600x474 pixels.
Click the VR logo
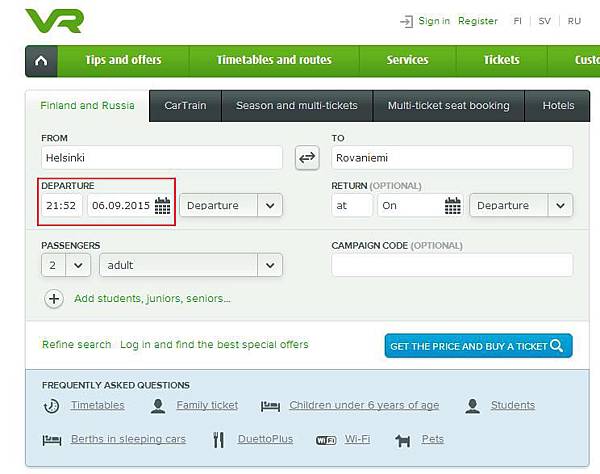(54, 21)
